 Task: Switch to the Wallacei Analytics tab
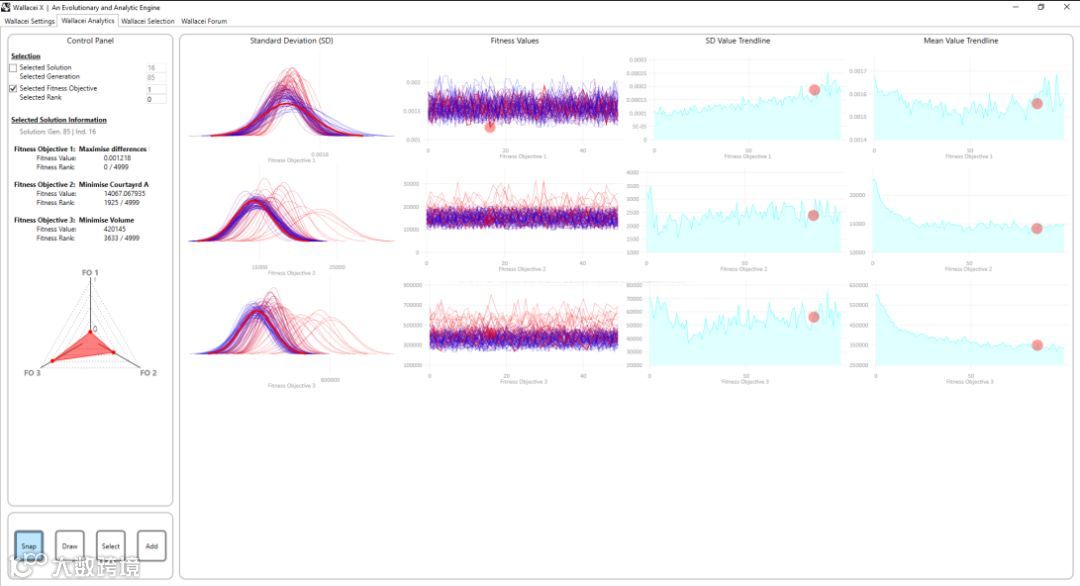[87, 21]
